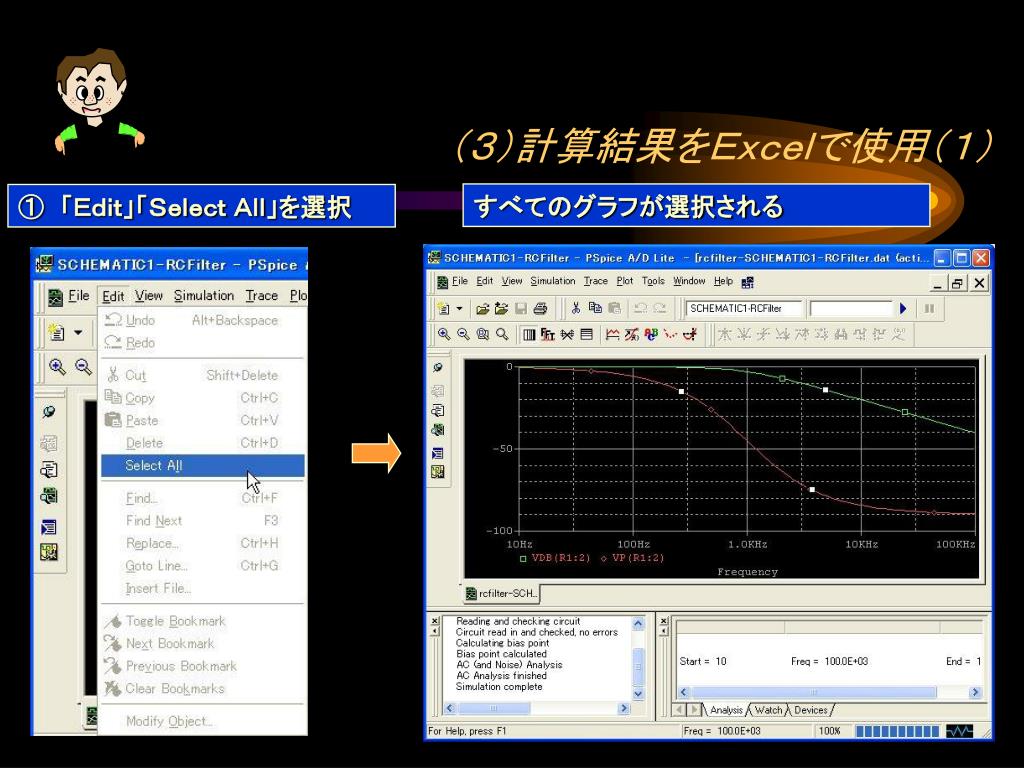Click the empty field beside the profile name
Viewport: 1024px width, 768px height.
pos(851,308)
